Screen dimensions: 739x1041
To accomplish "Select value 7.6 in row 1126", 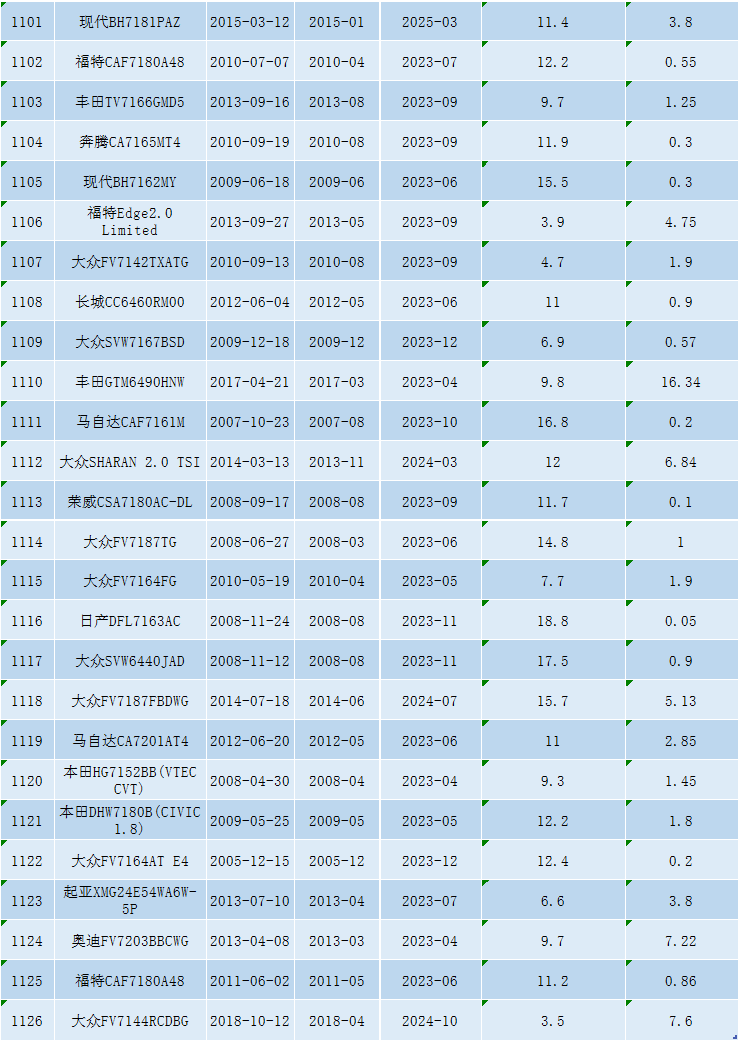I will pos(681,1021).
